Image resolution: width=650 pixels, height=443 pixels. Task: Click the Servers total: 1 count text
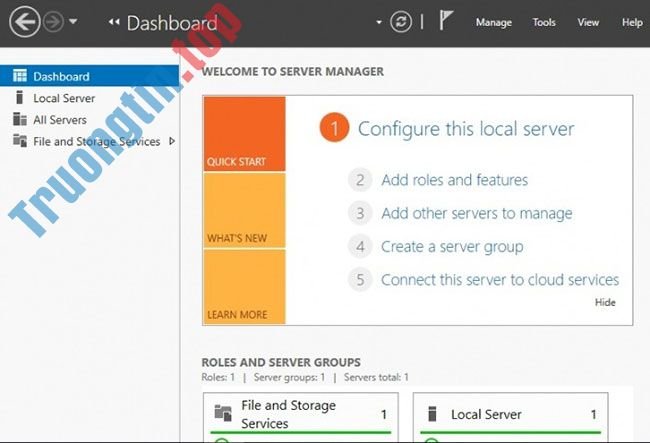(376, 378)
